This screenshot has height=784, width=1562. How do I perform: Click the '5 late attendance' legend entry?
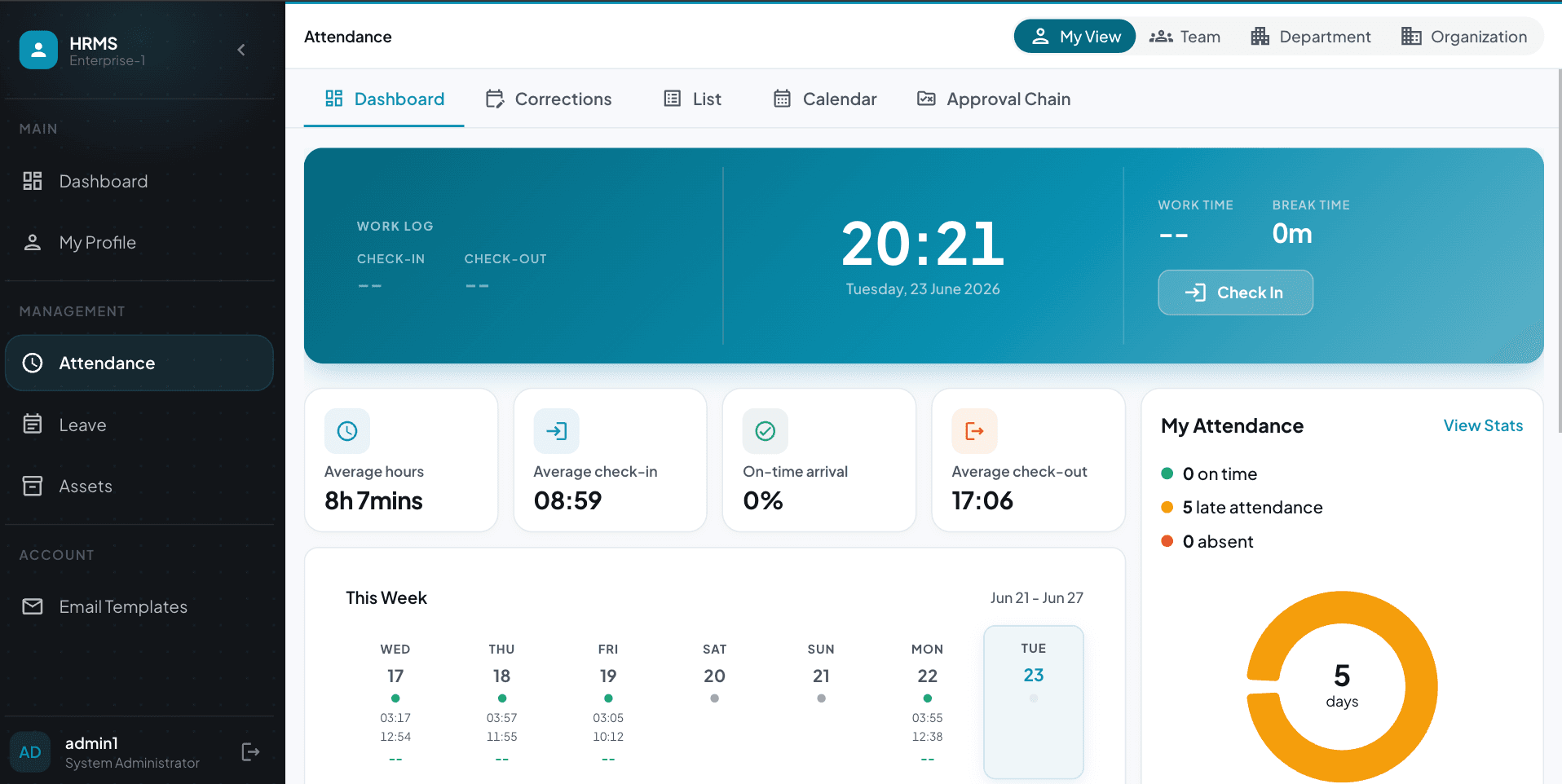coord(1242,507)
